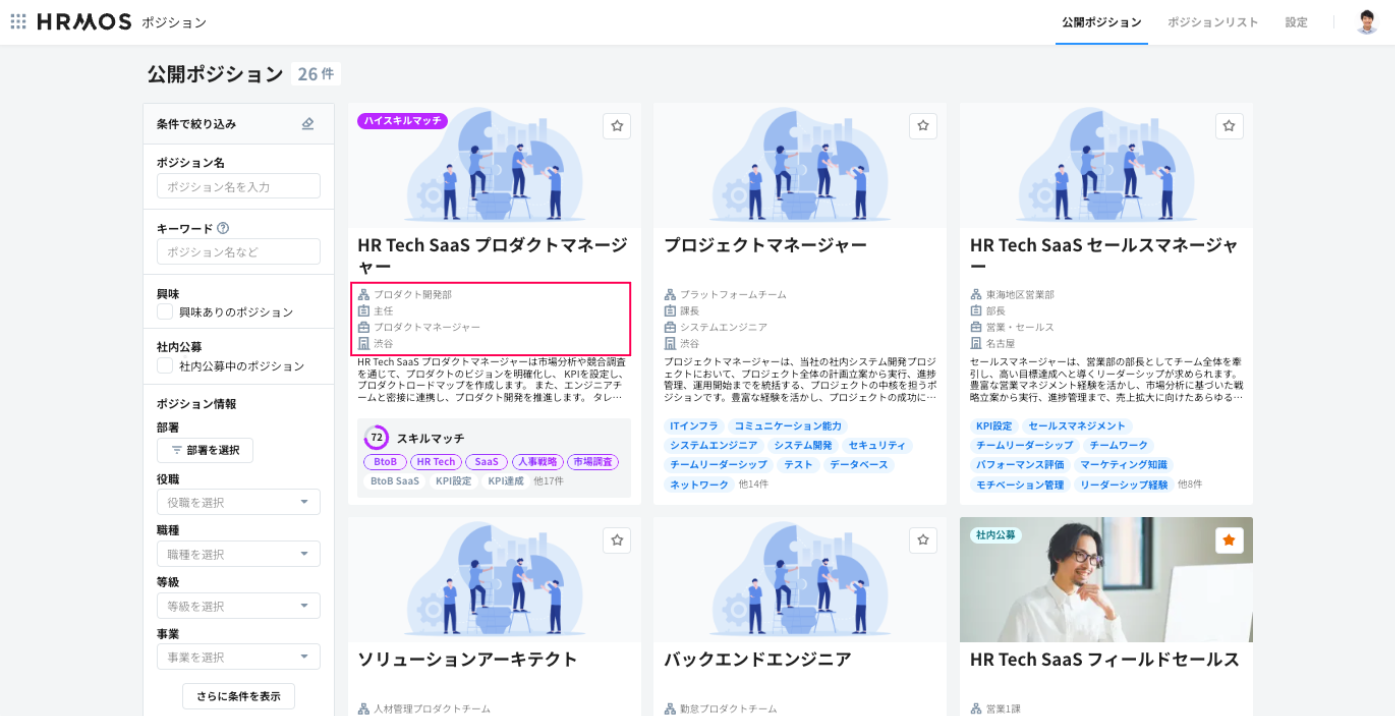
Task: Enable the 社内公募中のポジション checkbox
Action: pyautogui.click(x=165, y=366)
